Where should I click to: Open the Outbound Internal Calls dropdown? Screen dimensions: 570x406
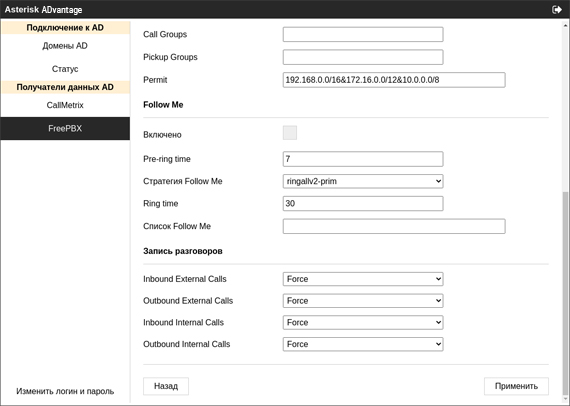(x=363, y=344)
